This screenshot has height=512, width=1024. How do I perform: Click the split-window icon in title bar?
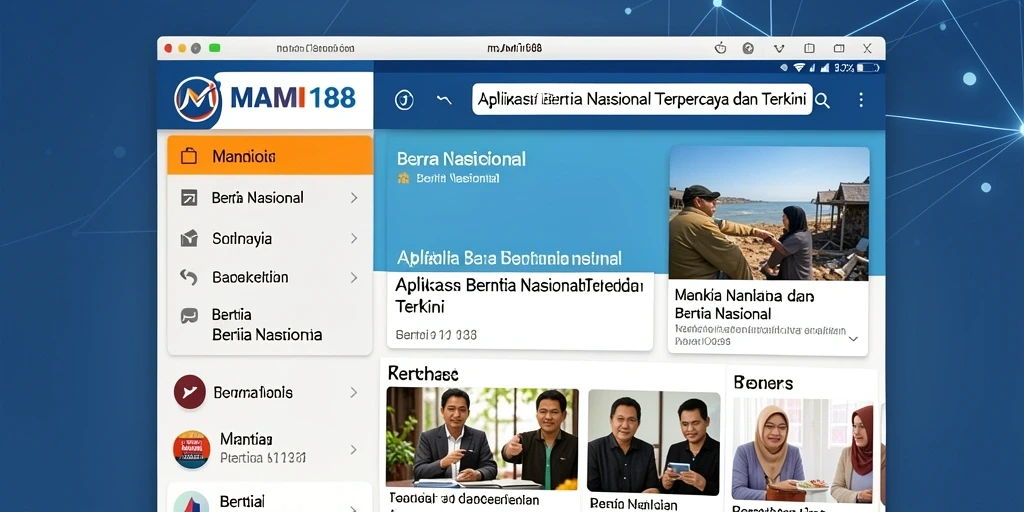click(809, 48)
